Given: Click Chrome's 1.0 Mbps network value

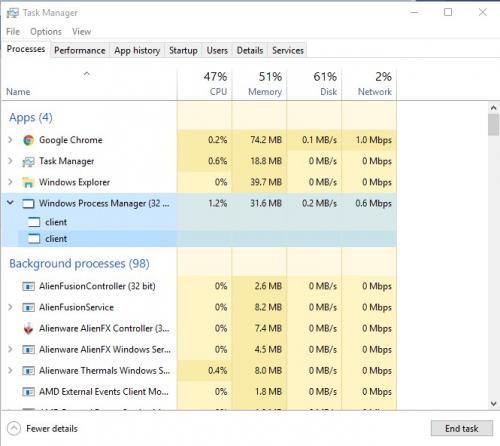Looking at the screenshot, I should [373, 140].
